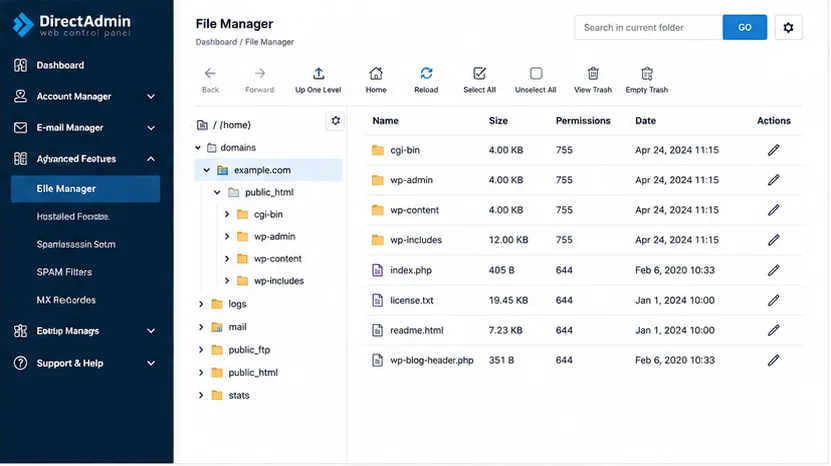Screen dimensions: 831x466
Task: Click the Select All checkbox icon
Action: (x=480, y=73)
